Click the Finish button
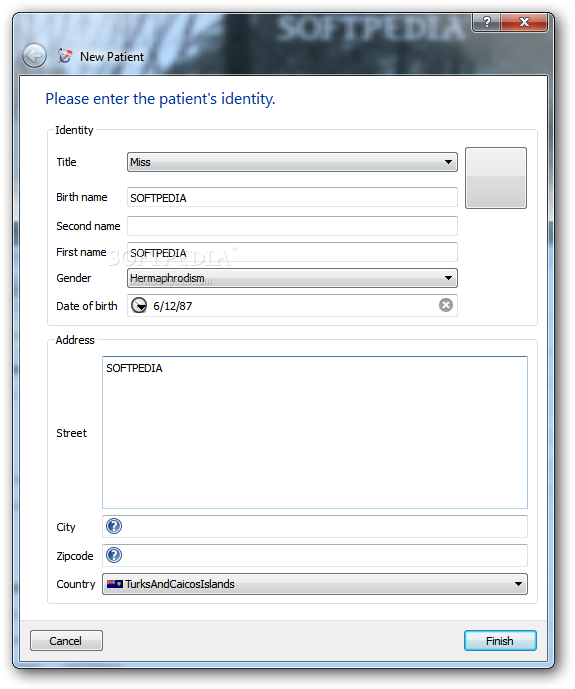The image size is (575, 689). tap(500, 641)
